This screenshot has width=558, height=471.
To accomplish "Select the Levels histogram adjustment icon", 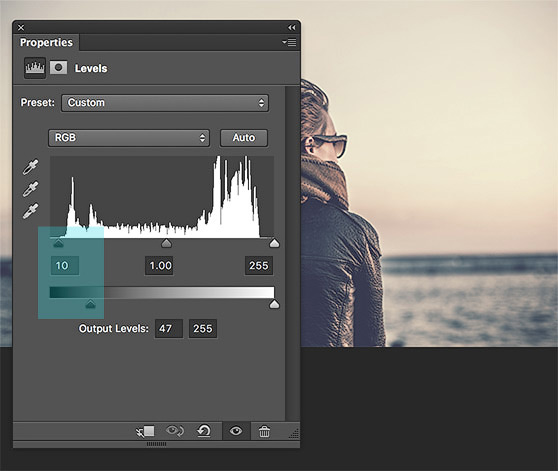I will coord(35,68).
